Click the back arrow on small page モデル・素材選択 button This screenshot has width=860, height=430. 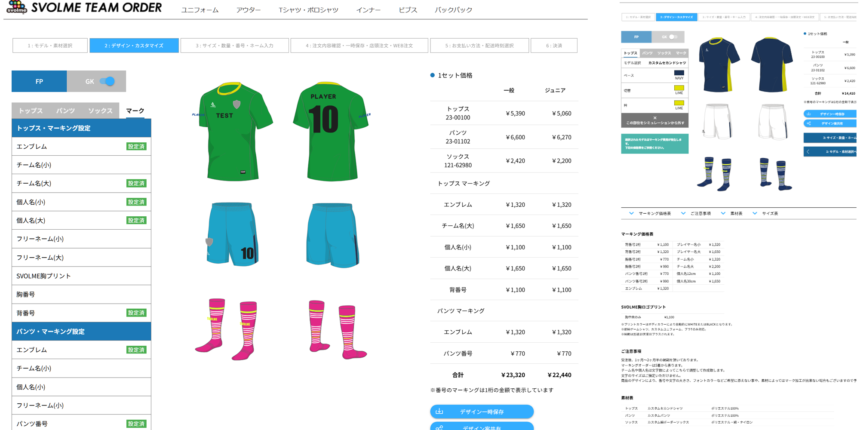808,151
